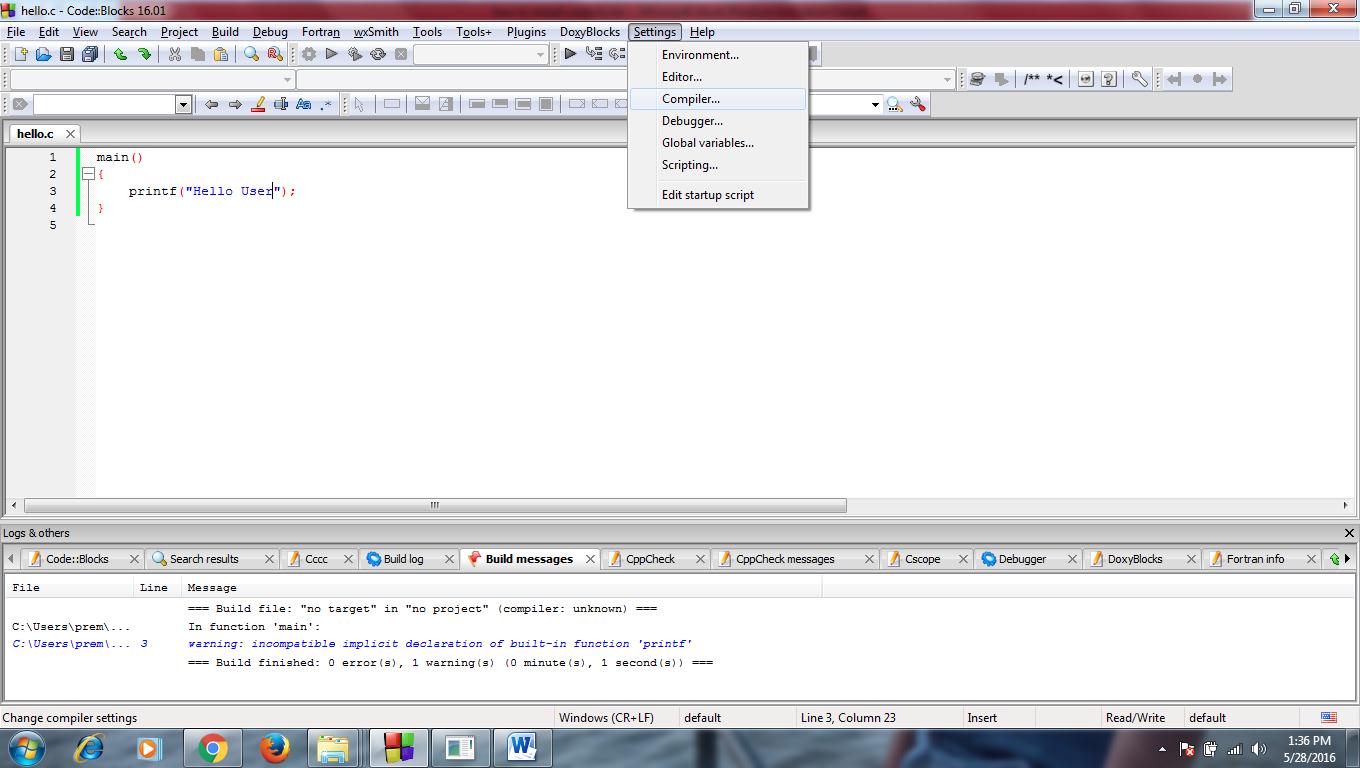This screenshot has width=1360, height=768.
Task: Open the code completion scope dropdown
Action: (287, 79)
